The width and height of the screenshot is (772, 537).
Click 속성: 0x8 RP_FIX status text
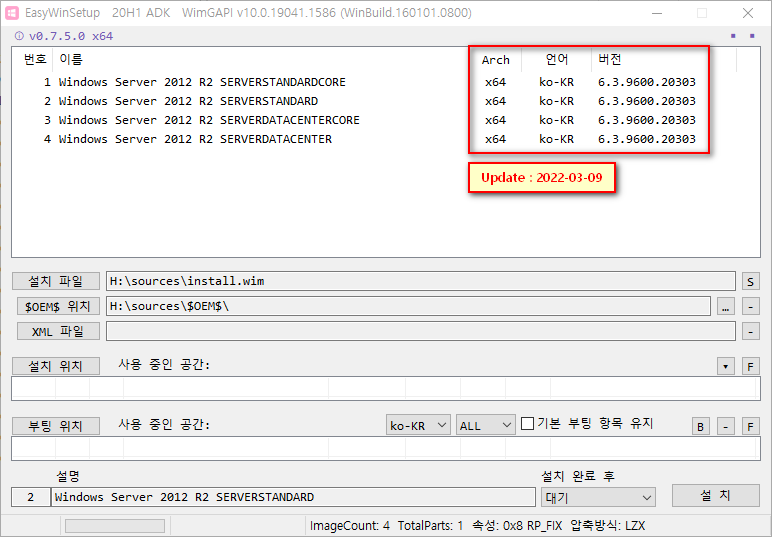click(516, 526)
